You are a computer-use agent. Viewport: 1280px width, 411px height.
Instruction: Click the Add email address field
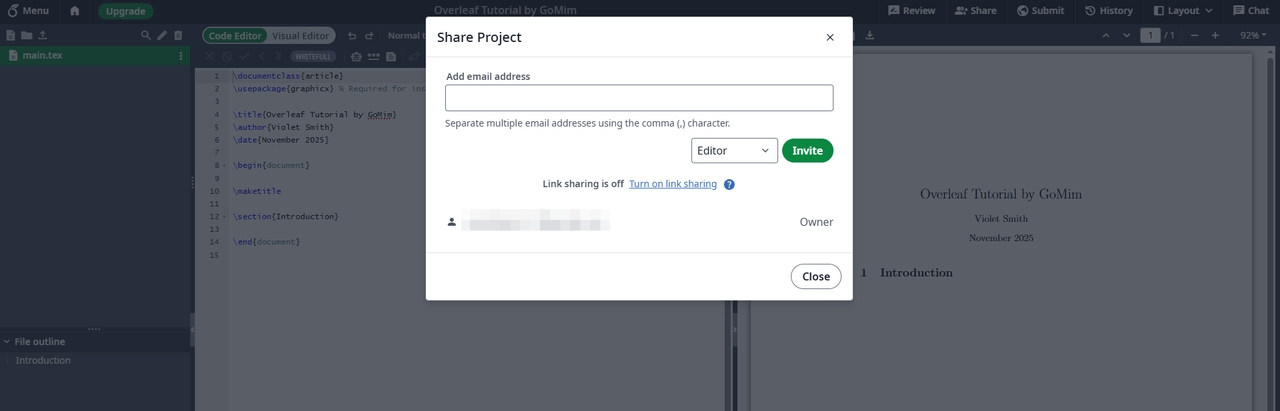pos(639,98)
